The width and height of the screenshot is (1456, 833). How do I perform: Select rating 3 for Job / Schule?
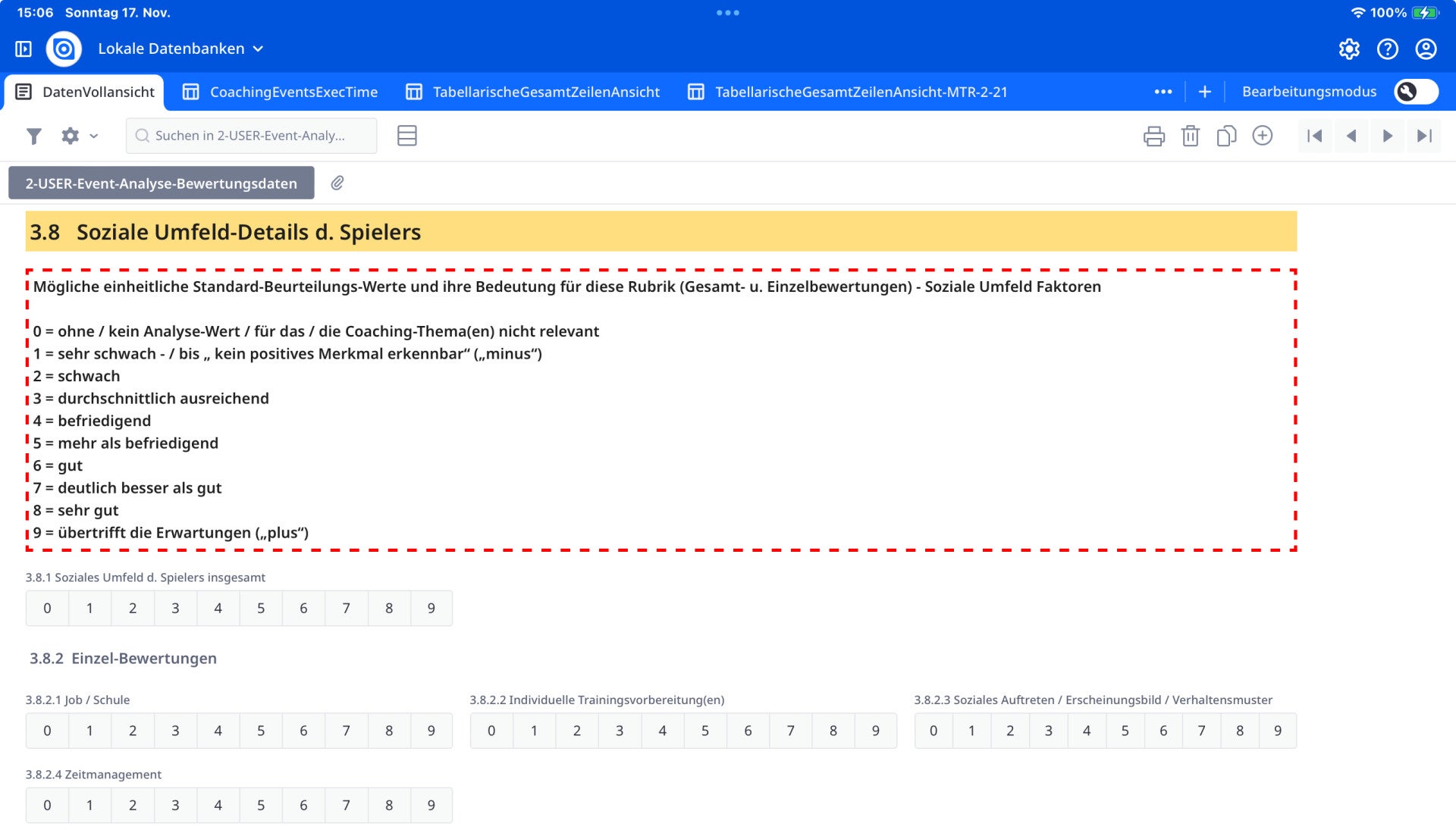[175, 731]
